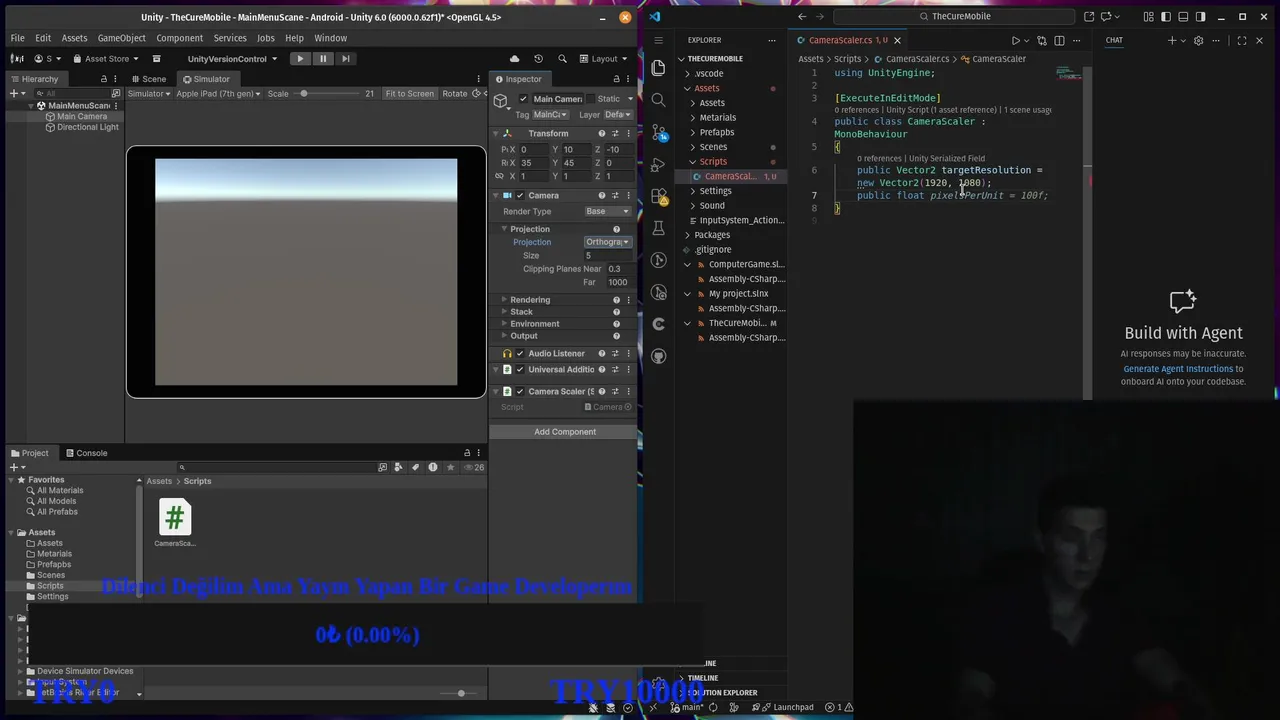Collapse the MainMenuScane scene in Hierarchy
1280x720 pixels.
[x=31, y=105]
